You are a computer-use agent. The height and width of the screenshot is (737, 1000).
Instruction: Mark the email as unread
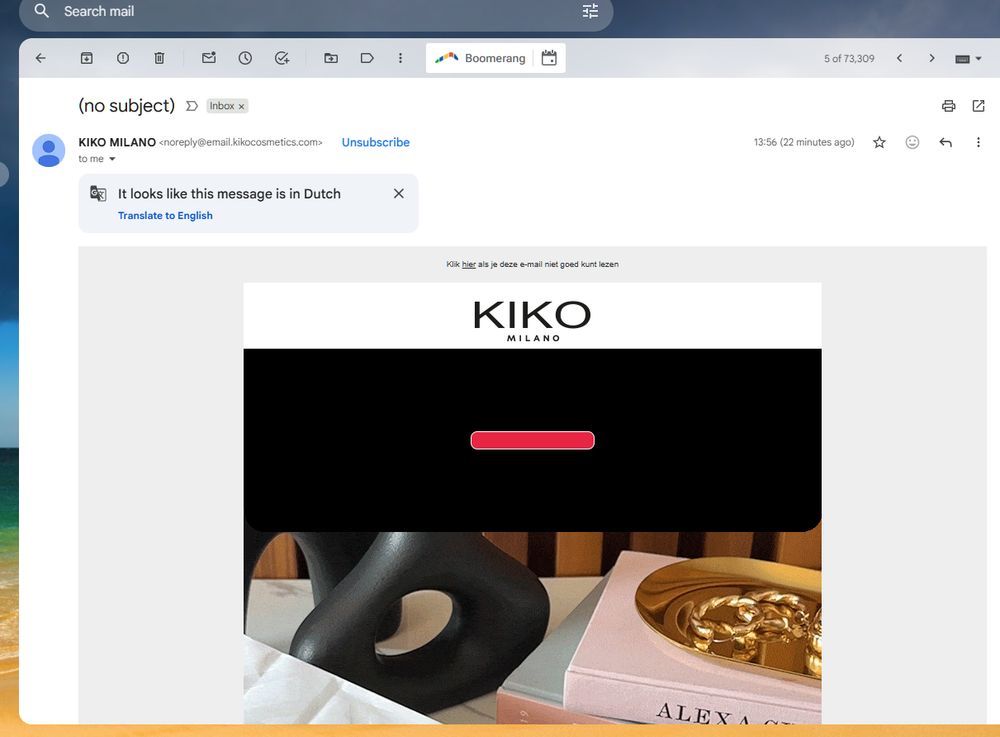[209, 58]
